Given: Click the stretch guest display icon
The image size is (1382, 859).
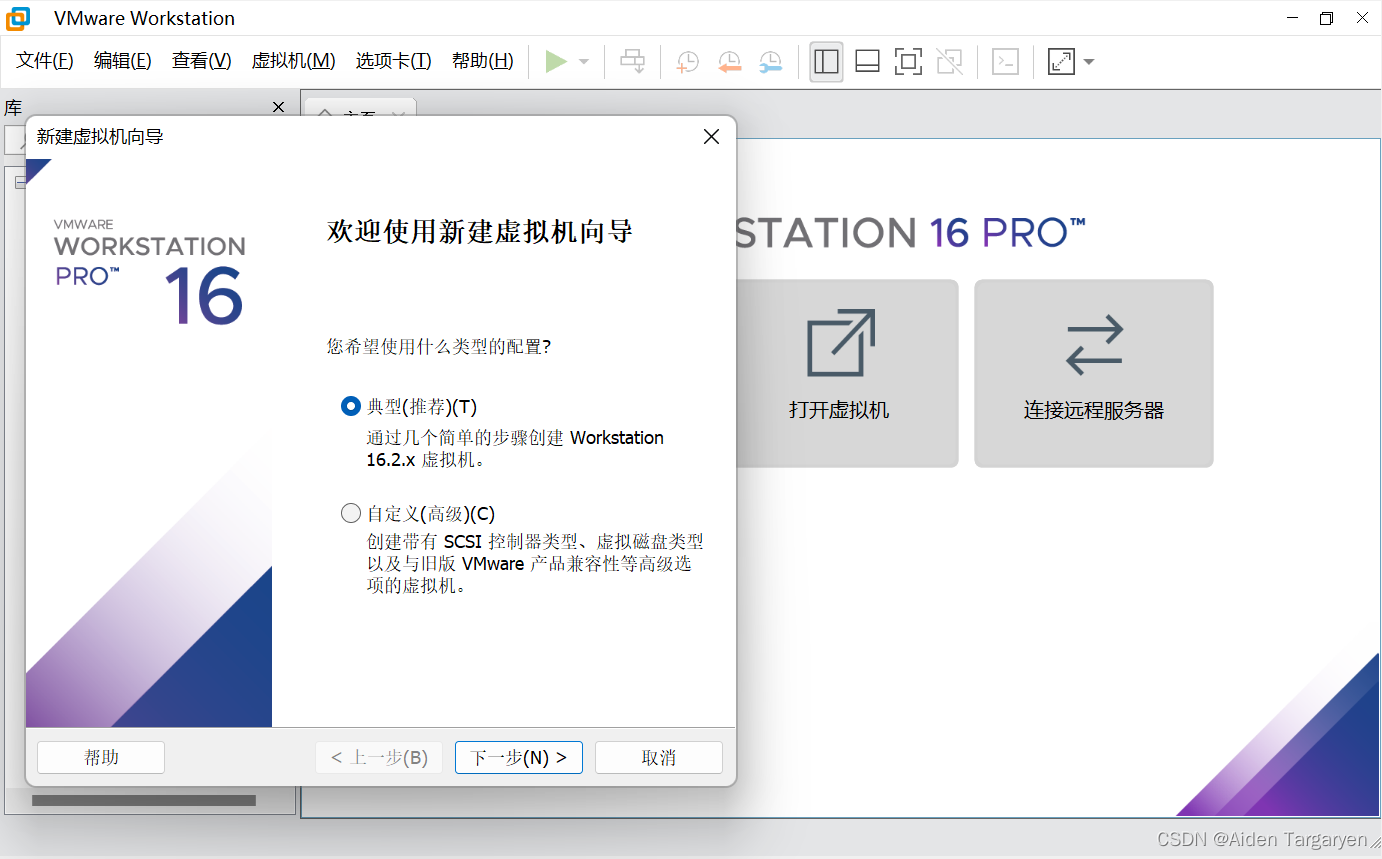Looking at the screenshot, I should coord(1060,62).
